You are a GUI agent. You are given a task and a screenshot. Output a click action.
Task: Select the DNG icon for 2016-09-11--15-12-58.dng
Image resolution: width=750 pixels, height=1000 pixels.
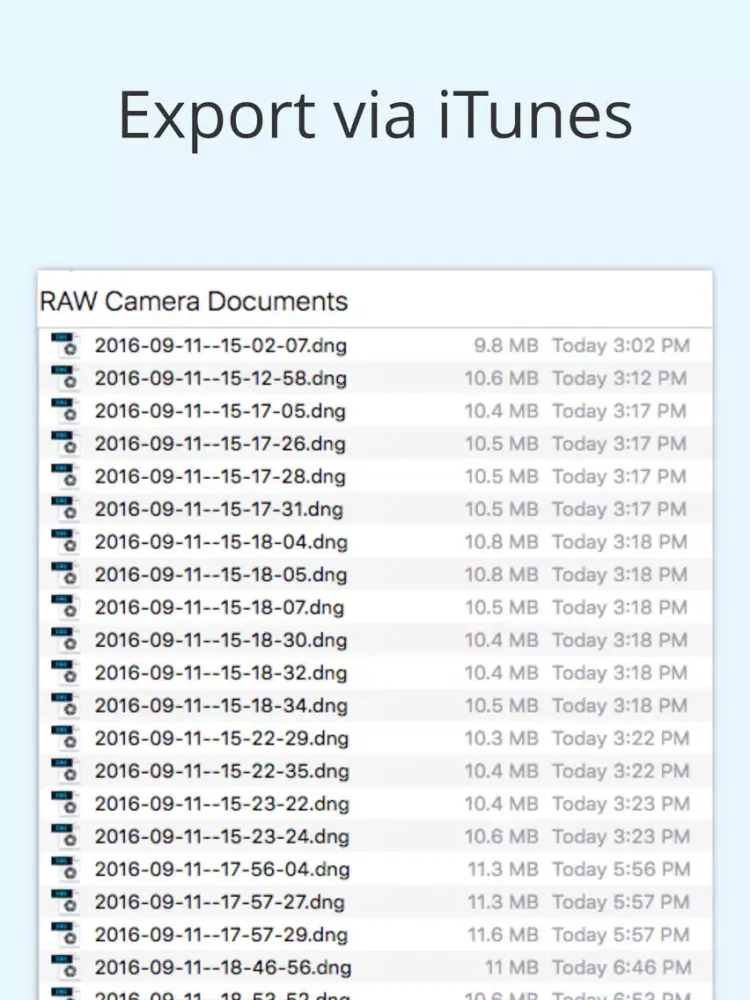click(65, 377)
